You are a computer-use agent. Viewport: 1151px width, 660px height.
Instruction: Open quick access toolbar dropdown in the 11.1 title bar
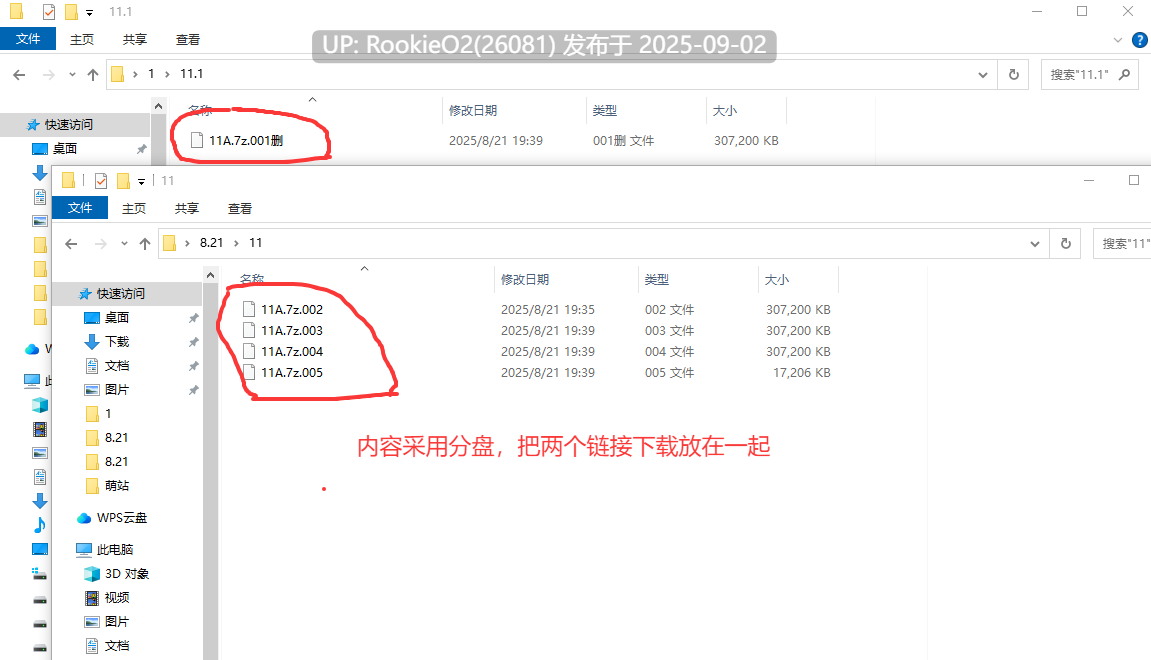90,12
